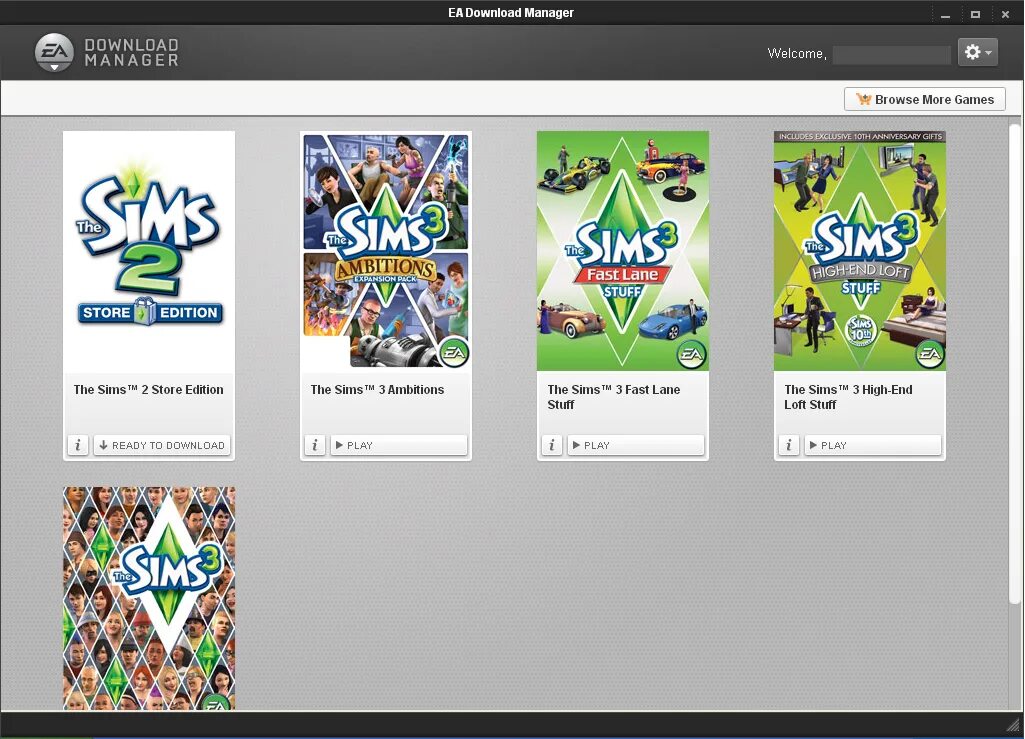
Task: Expand the dropdown arrow beside the gear
Action: pyautogui.click(x=988, y=52)
